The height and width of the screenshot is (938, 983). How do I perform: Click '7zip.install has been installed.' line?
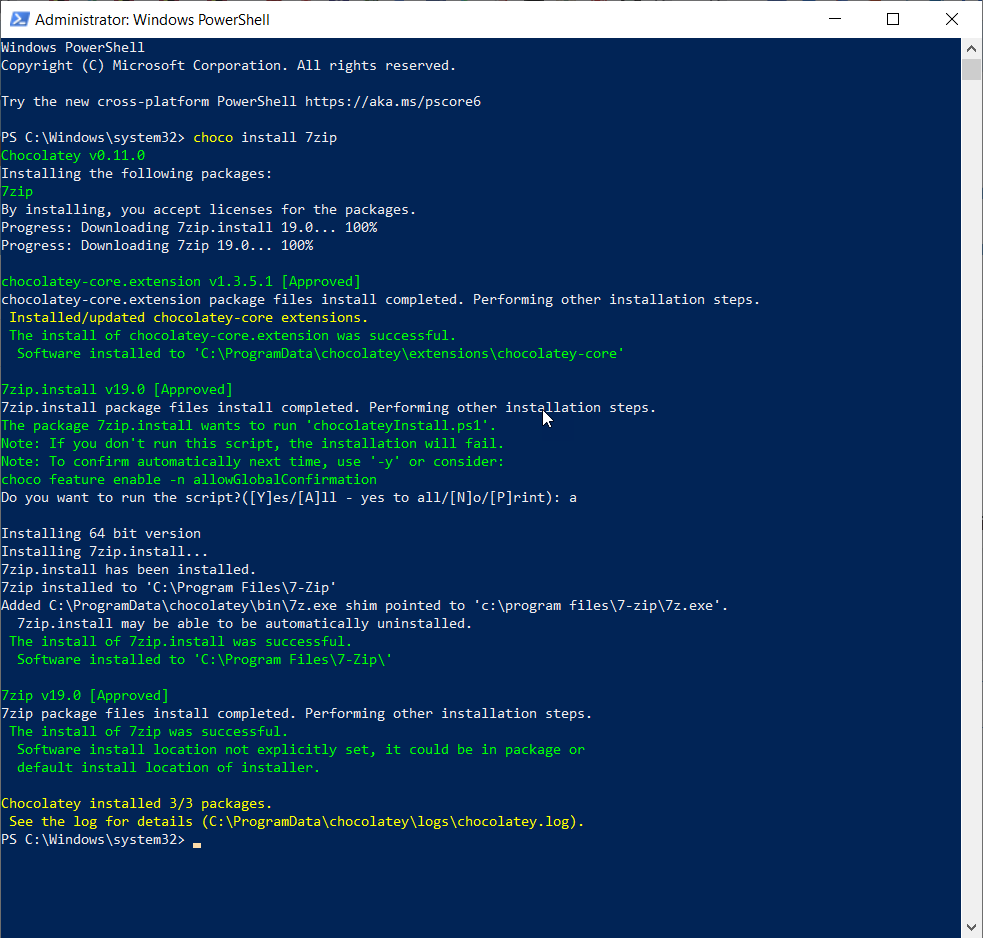coord(129,570)
